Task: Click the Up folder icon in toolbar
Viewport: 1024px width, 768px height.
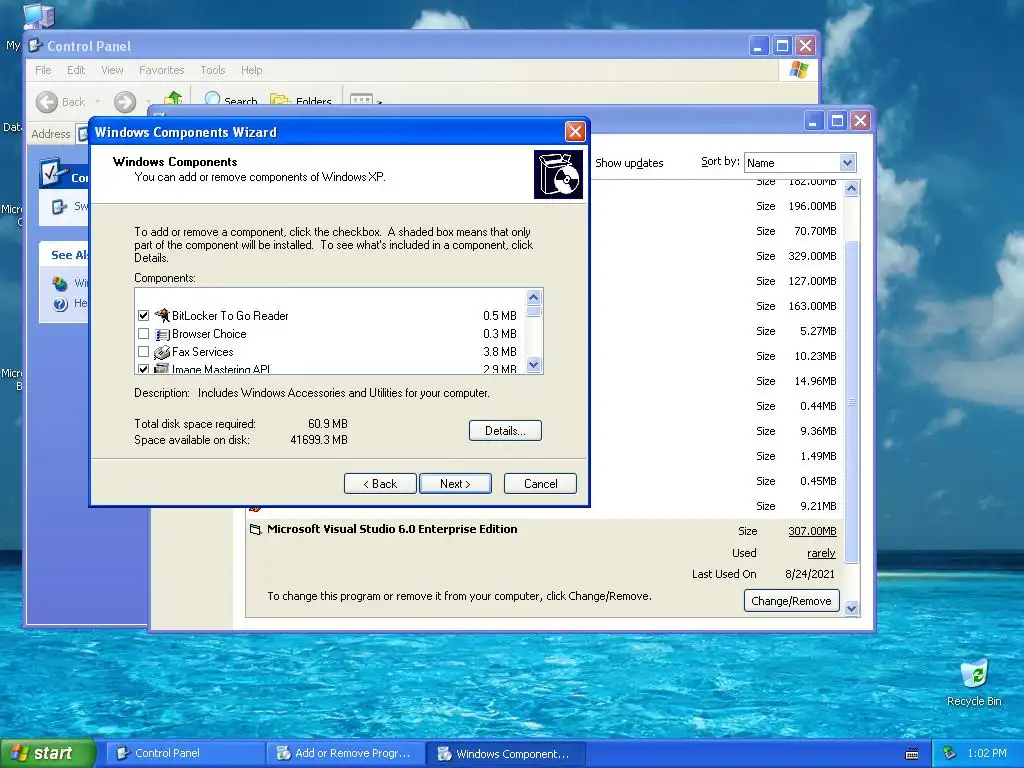Action: click(173, 98)
